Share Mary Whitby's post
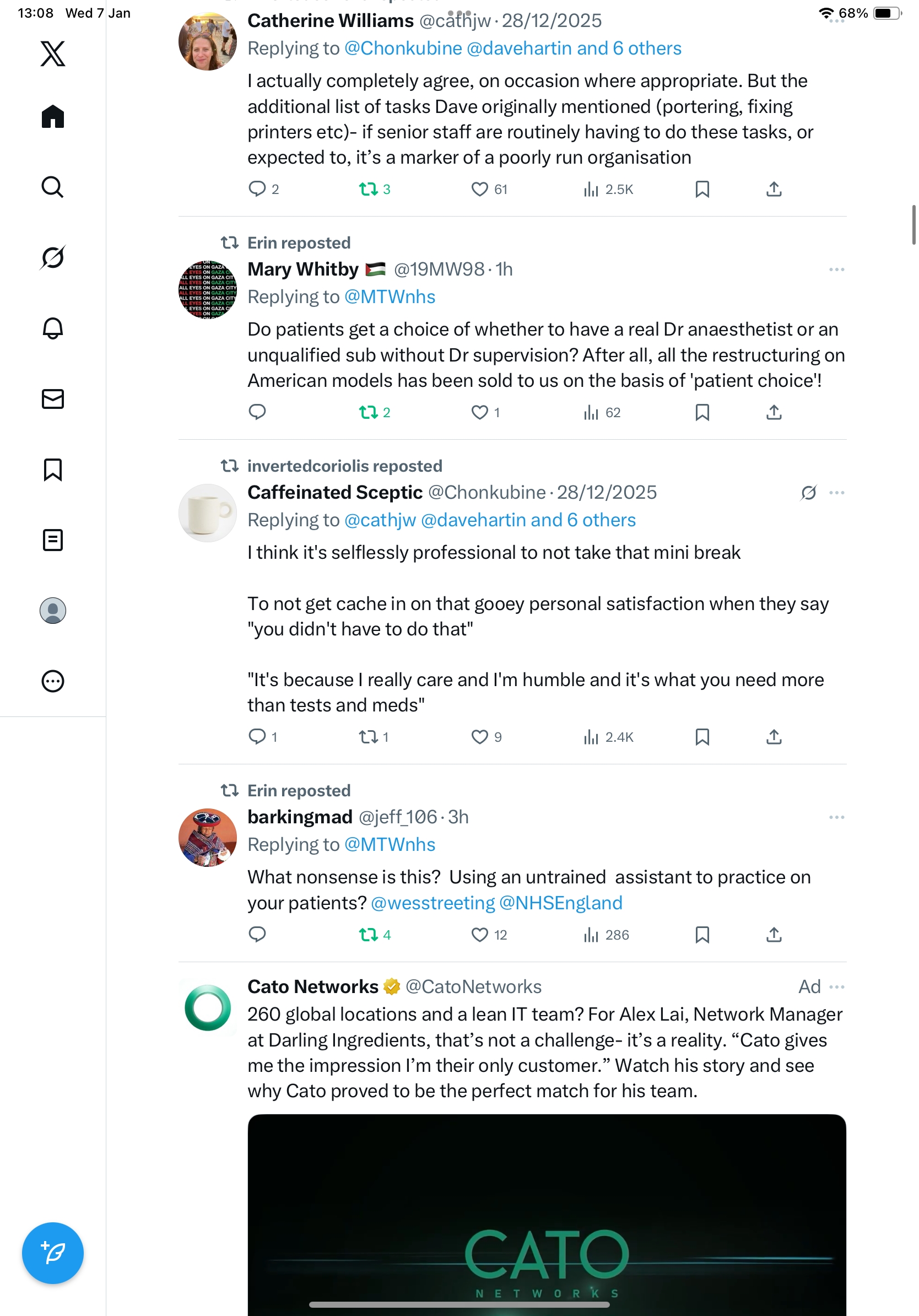Image resolution: width=919 pixels, height=1316 pixels. click(x=774, y=412)
